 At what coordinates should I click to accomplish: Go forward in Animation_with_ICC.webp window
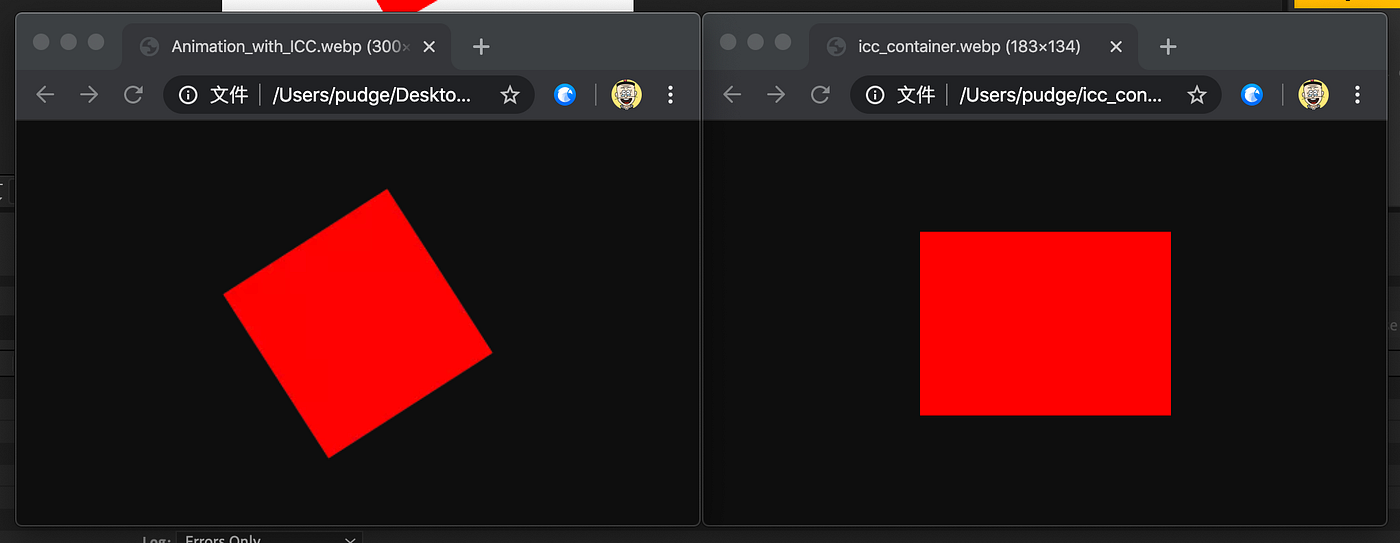coord(89,95)
